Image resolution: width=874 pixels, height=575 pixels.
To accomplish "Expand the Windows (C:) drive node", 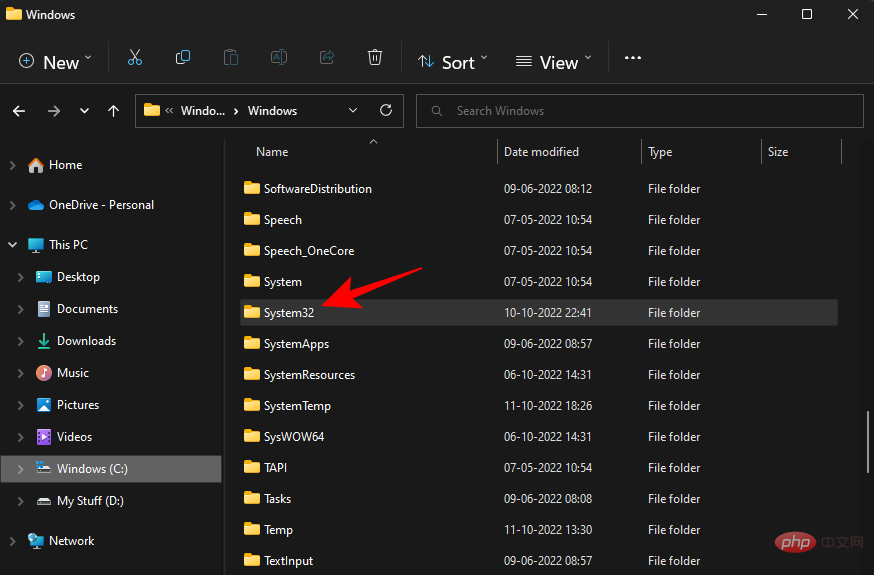I will 21,469.
